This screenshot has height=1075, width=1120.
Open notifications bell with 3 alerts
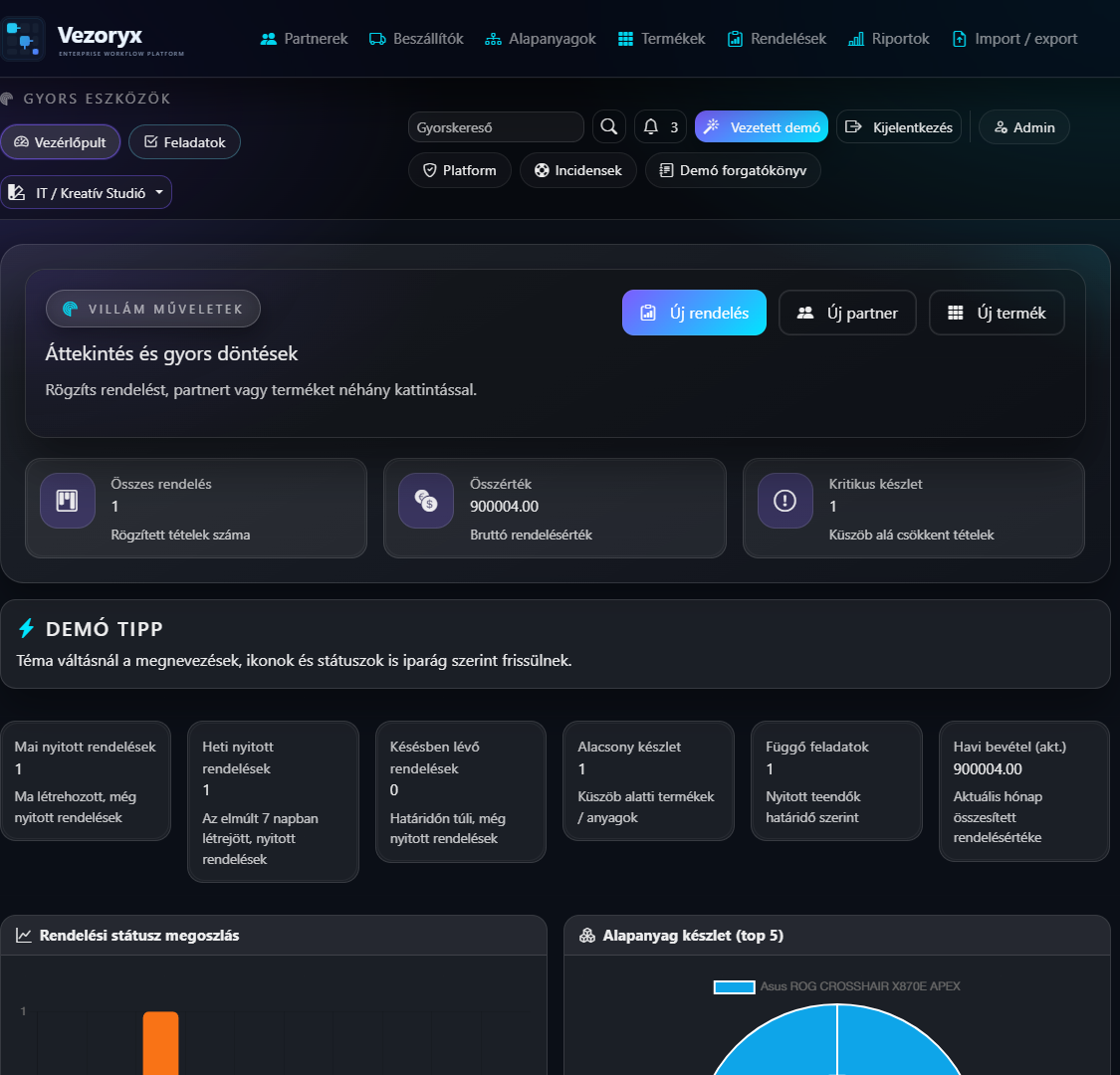coord(660,127)
